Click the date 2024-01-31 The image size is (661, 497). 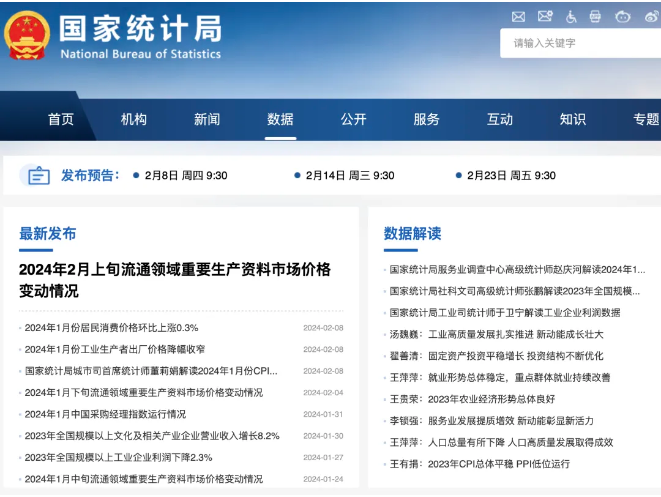[323, 414]
